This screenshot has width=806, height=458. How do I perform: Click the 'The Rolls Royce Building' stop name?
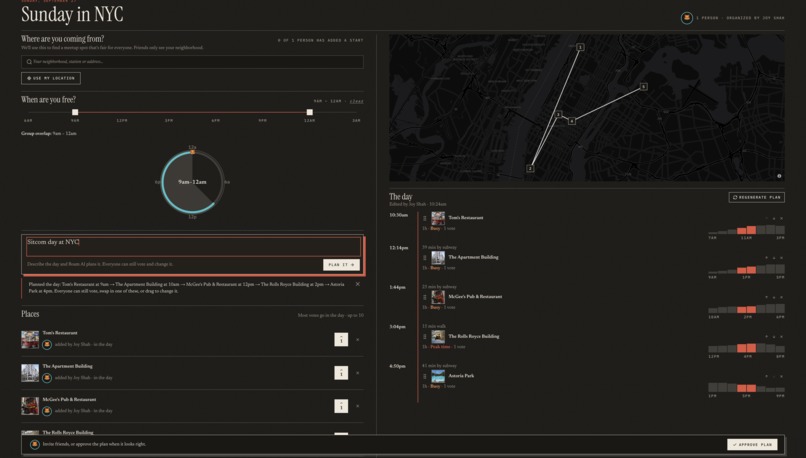473,336
